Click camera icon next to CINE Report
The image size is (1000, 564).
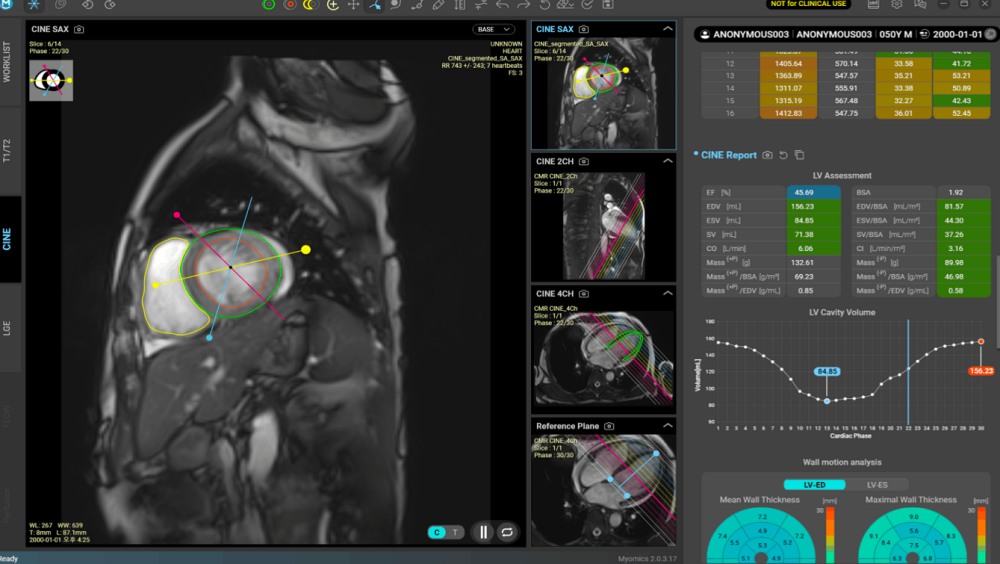pos(767,155)
